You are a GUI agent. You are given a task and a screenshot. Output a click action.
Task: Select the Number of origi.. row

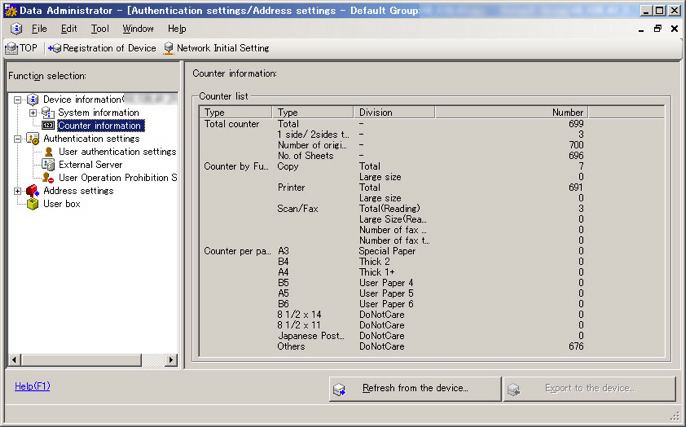pyautogui.click(x=394, y=145)
